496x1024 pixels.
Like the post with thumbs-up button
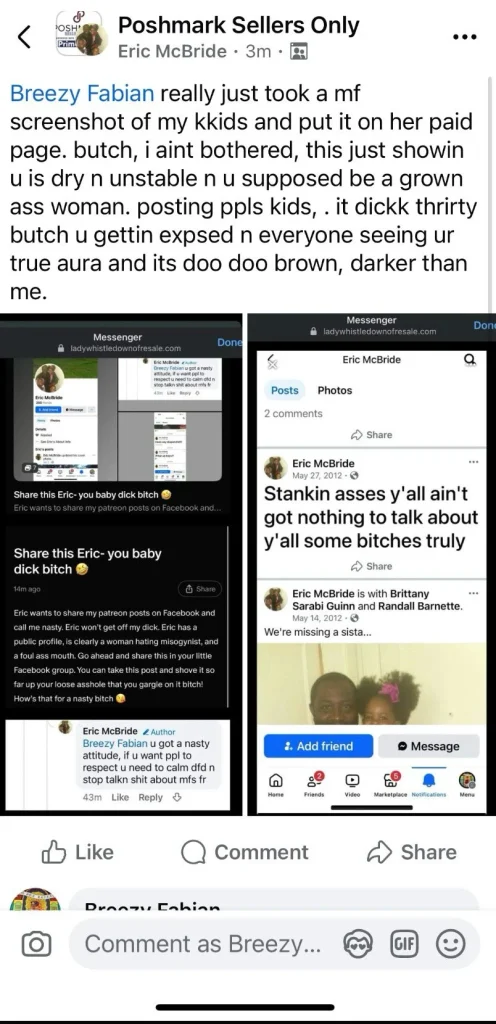[x=78, y=852]
